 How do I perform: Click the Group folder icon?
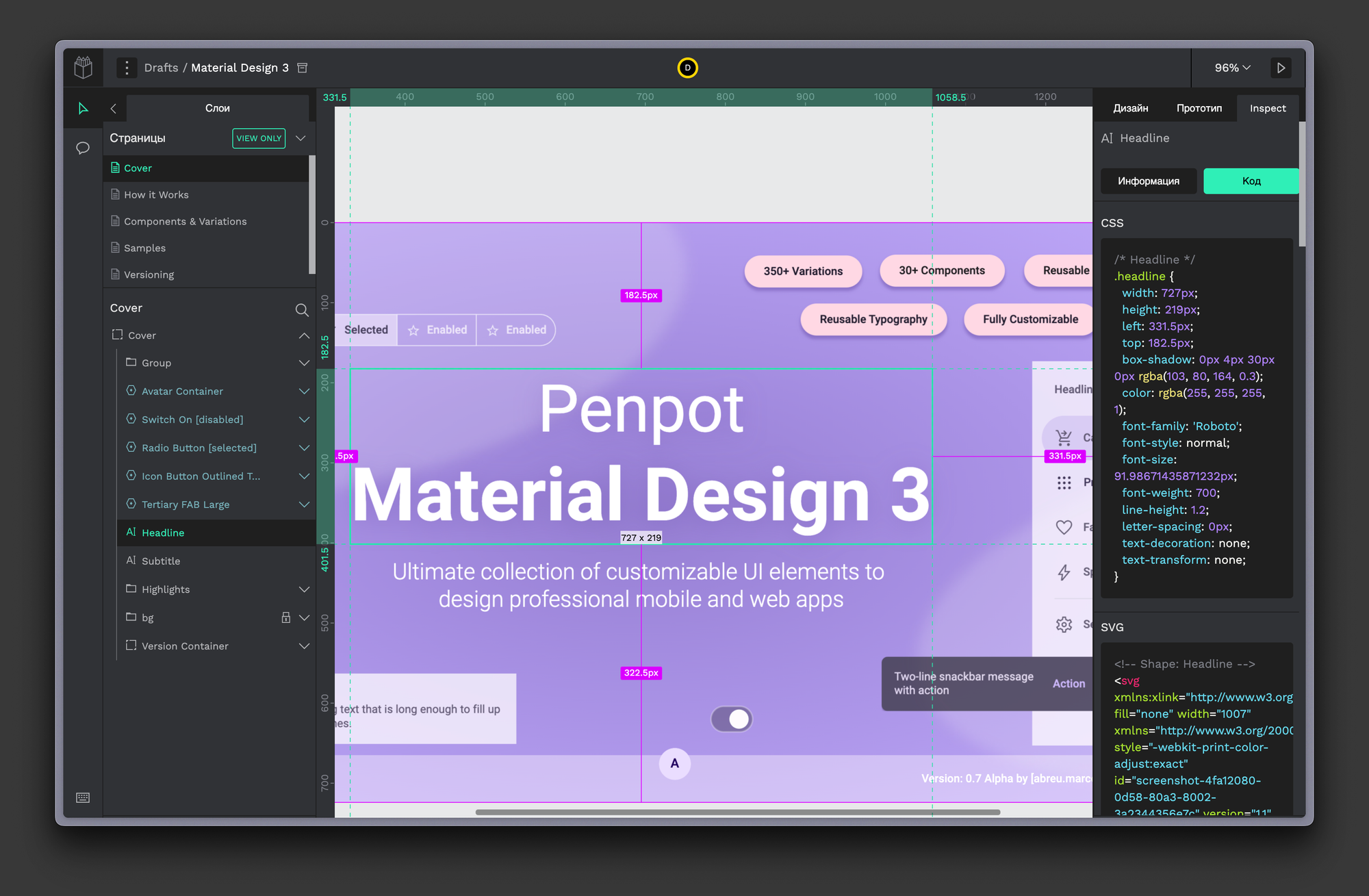[x=131, y=362]
